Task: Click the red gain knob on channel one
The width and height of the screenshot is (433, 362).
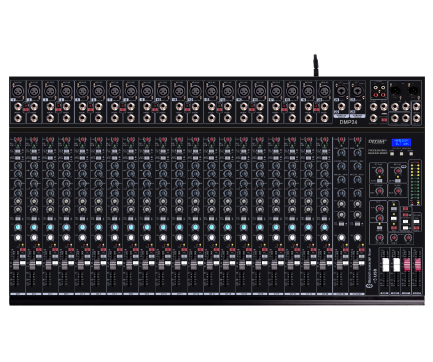Action: tap(17, 140)
